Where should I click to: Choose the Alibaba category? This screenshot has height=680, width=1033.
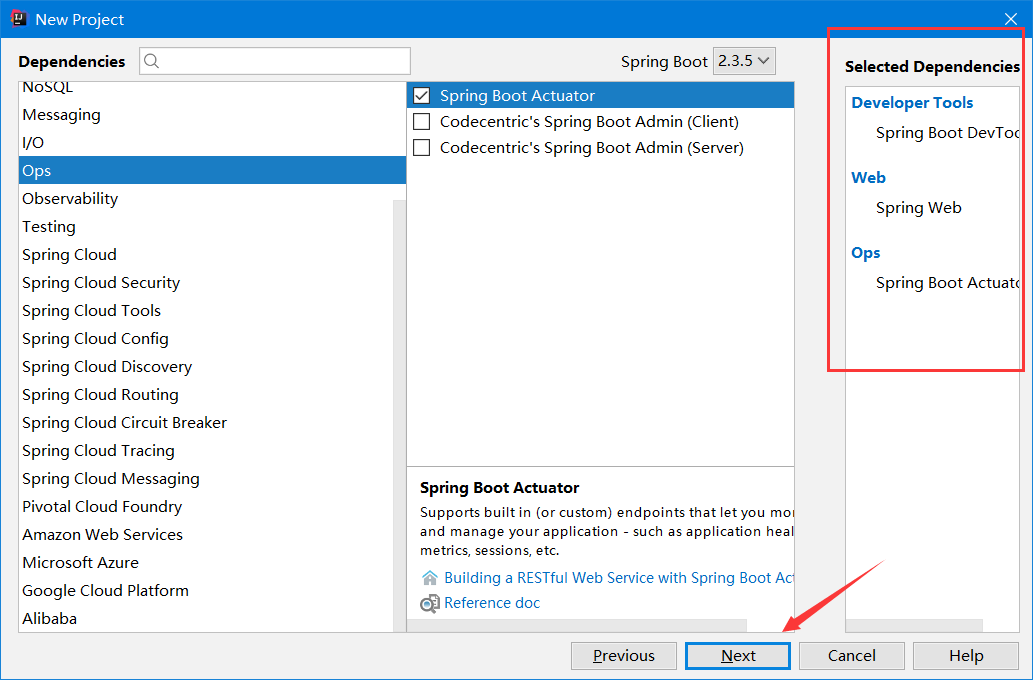206,619
